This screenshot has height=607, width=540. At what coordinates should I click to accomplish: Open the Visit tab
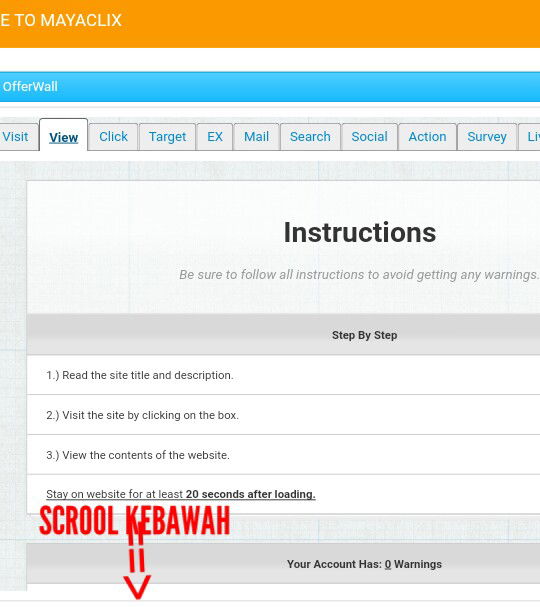[17, 137]
